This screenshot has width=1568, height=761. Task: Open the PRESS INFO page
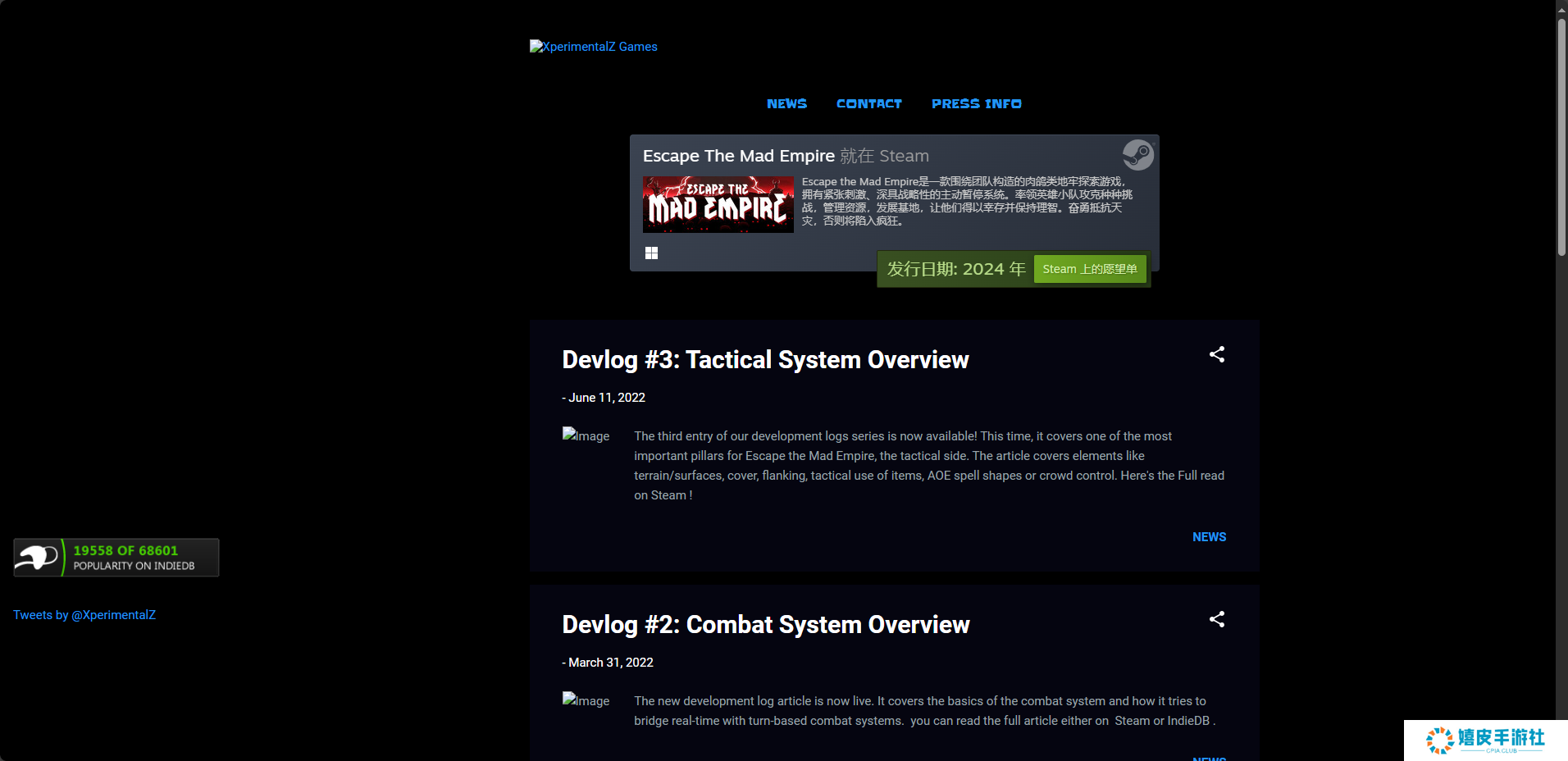pos(976,104)
